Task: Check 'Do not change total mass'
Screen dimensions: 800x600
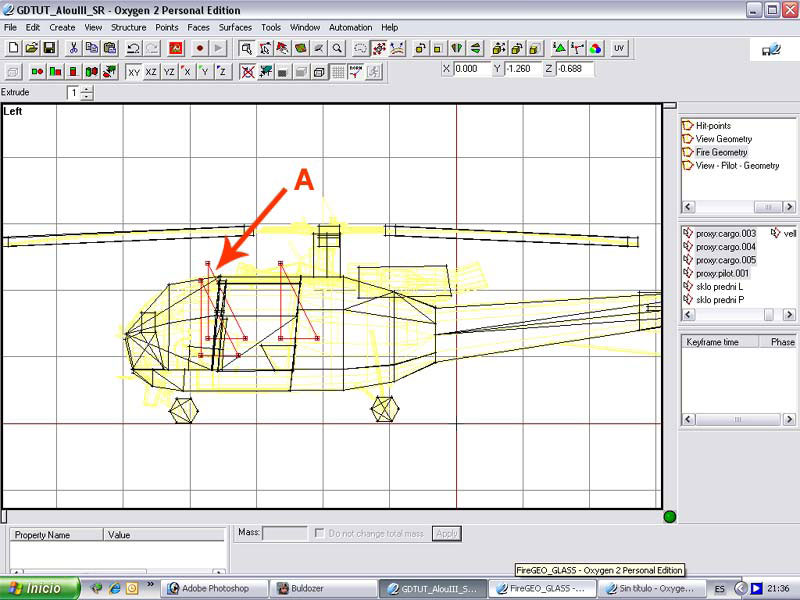Action: (319, 534)
